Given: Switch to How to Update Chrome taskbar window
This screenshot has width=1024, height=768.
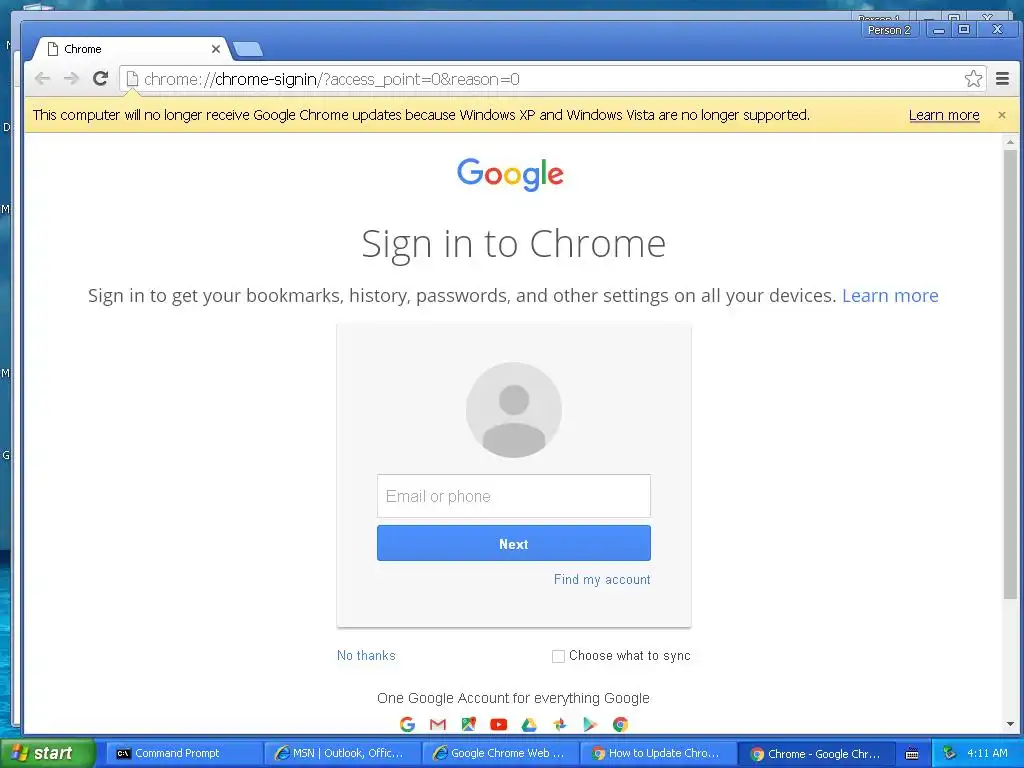Looking at the screenshot, I should pyautogui.click(x=658, y=753).
